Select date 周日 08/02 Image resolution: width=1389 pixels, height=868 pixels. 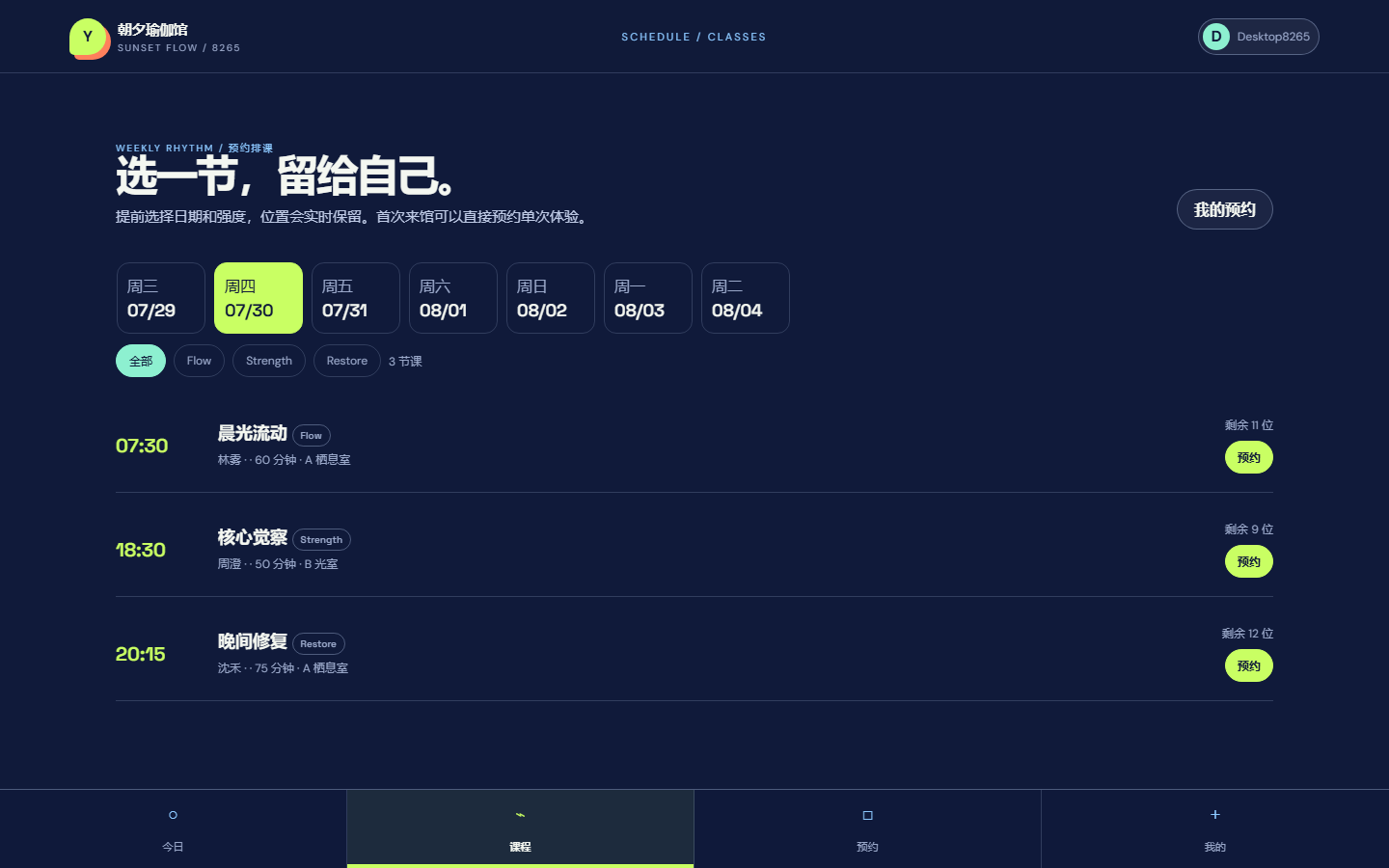(x=551, y=298)
